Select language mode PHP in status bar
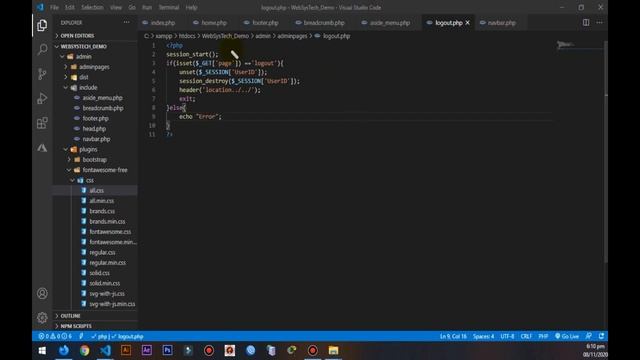640x360 pixels. coord(543,336)
